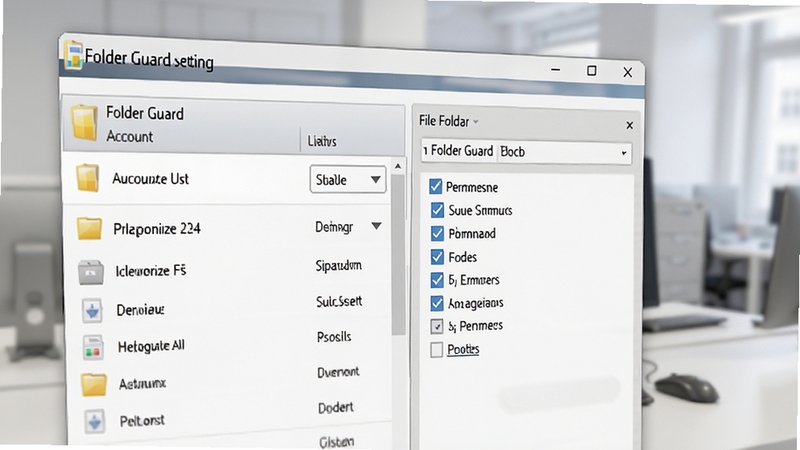Close the Folder Guard setting window
Image resolution: width=800 pixels, height=450 pixels.
[x=628, y=72]
